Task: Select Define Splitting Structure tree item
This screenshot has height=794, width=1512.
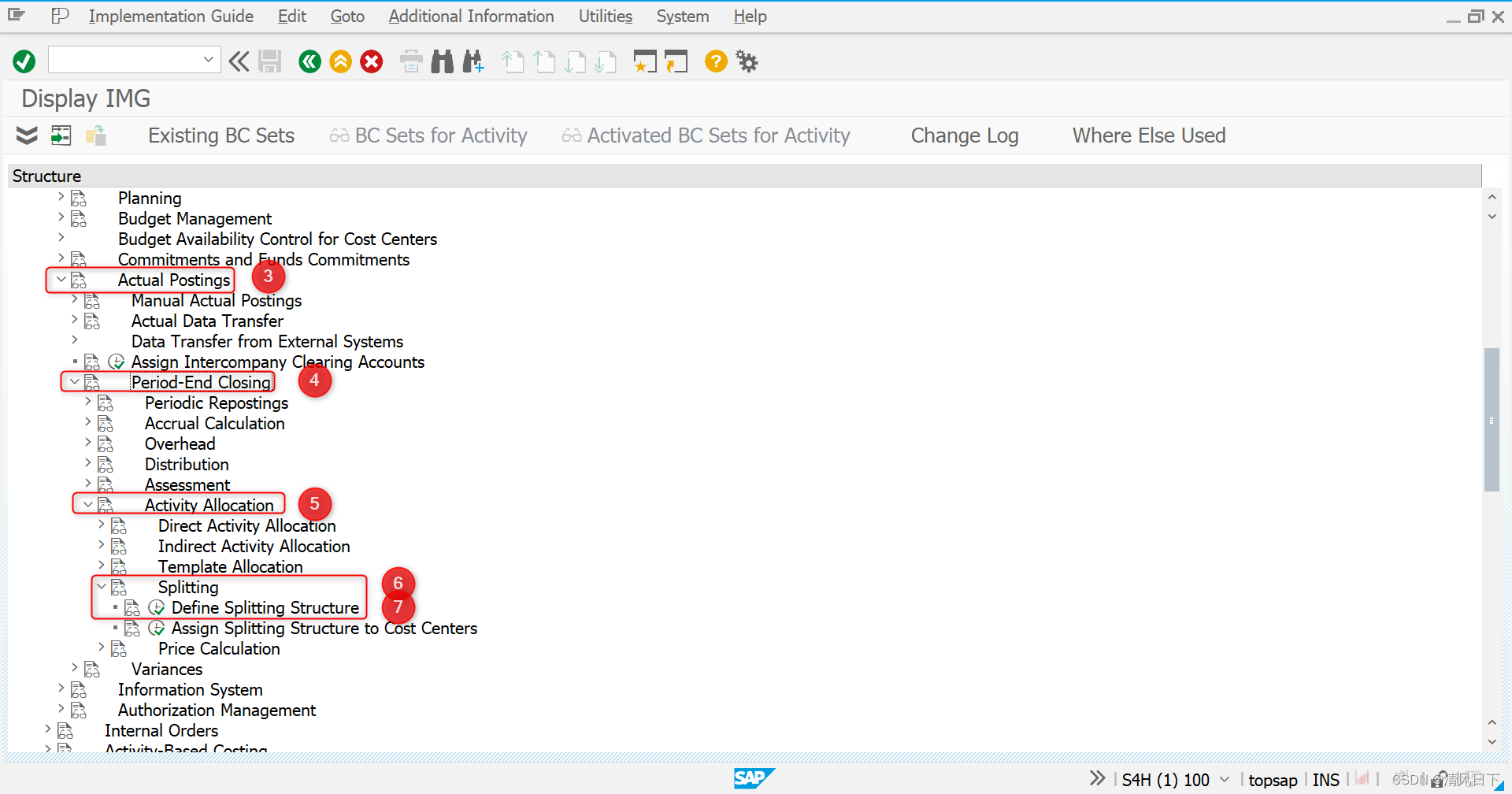Action: (265, 607)
